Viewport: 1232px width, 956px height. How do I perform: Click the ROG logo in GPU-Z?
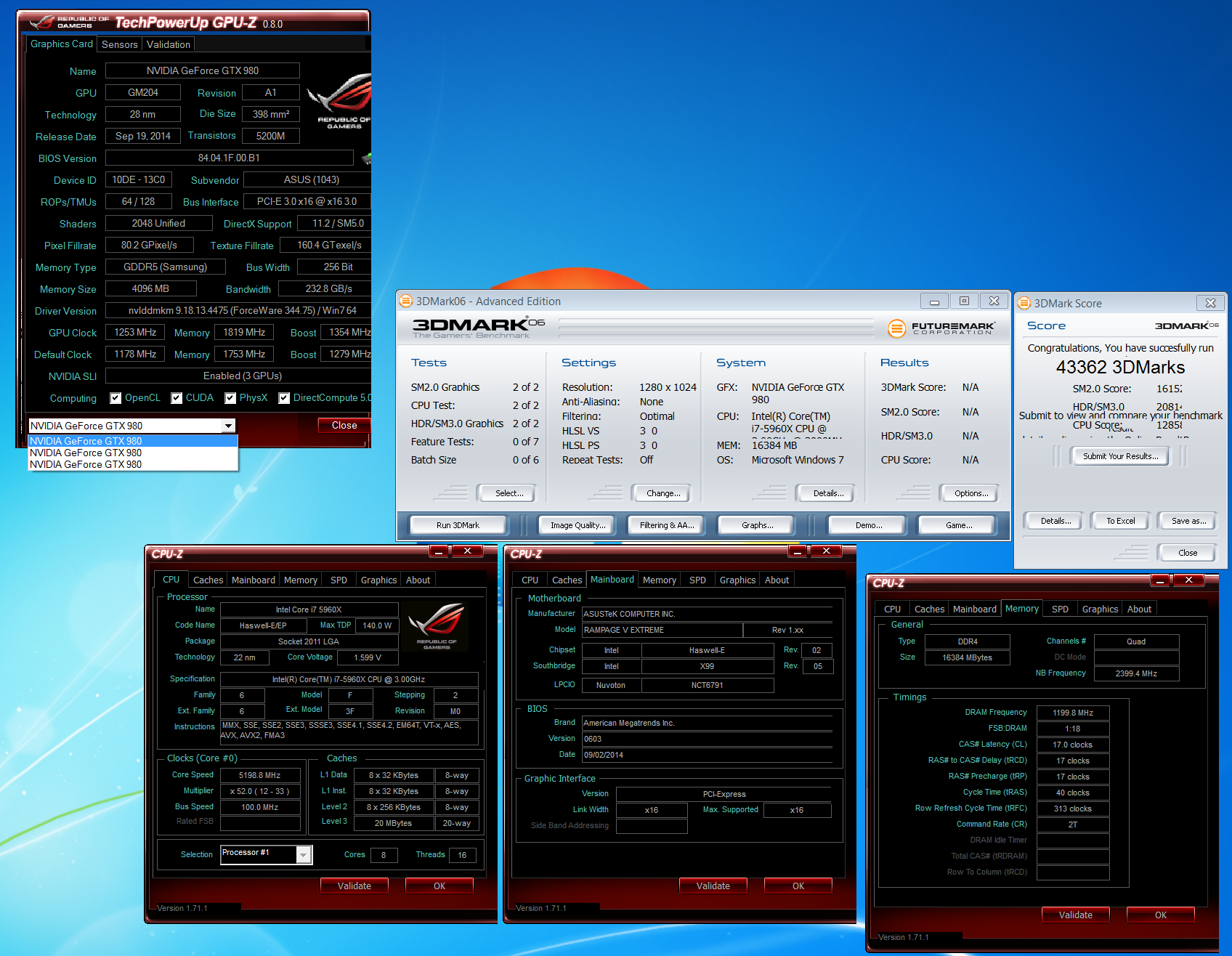coord(340,100)
